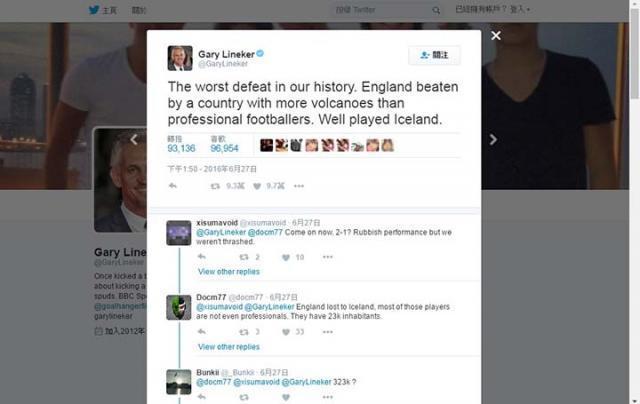
Task: Click the Twitter search input field
Action: click(x=382, y=10)
